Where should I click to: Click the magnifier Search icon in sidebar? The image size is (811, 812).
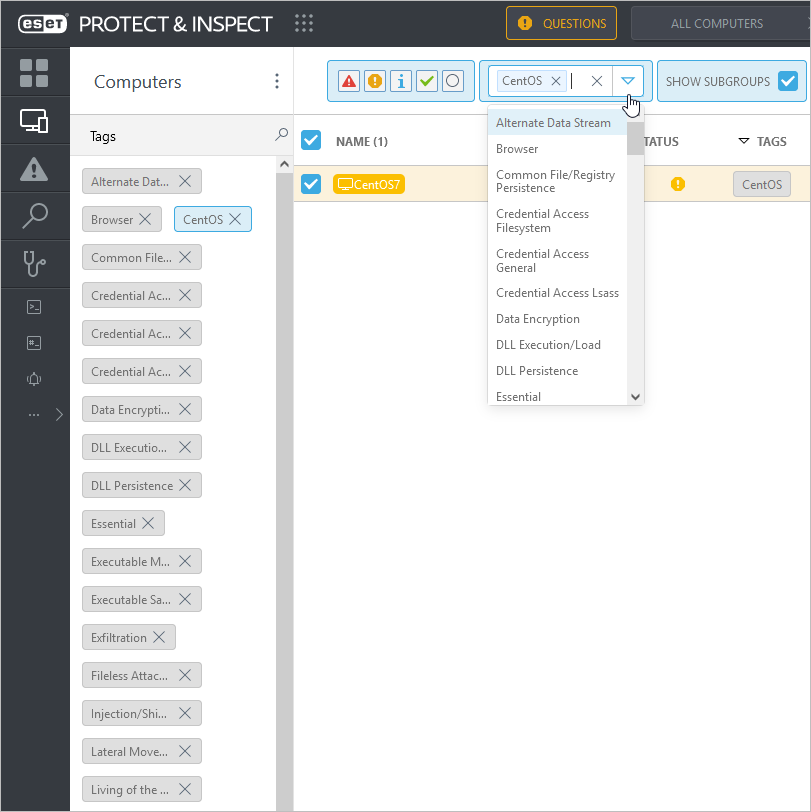34,216
